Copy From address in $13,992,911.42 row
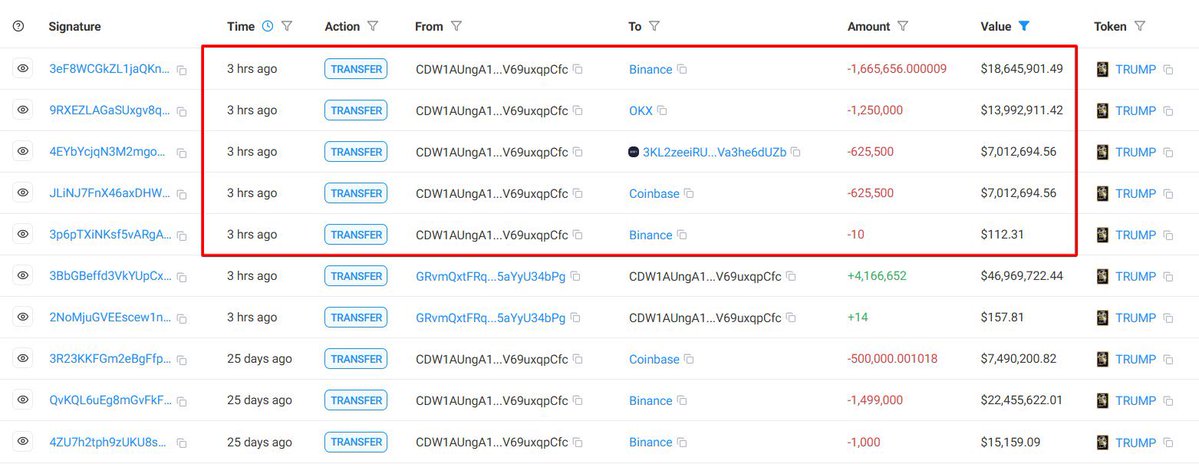This screenshot has height=464, width=1199. click(578, 110)
